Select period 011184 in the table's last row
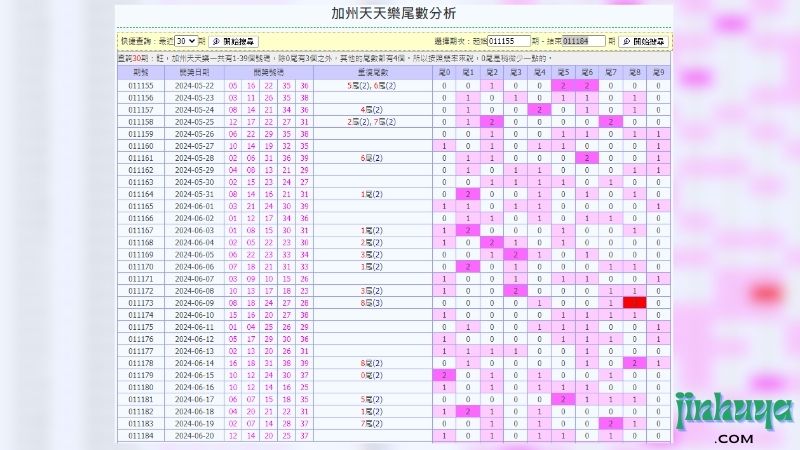Viewport: 800px width, 450px height. click(x=141, y=436)
